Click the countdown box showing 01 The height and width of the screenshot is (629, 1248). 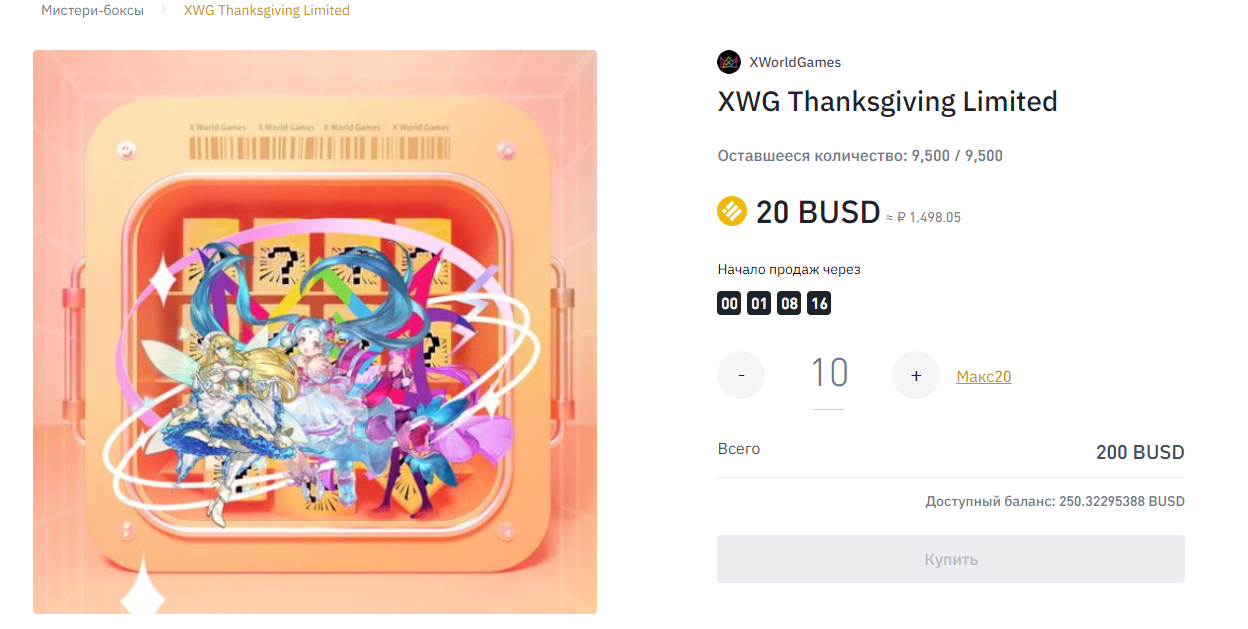click(759, 303)
